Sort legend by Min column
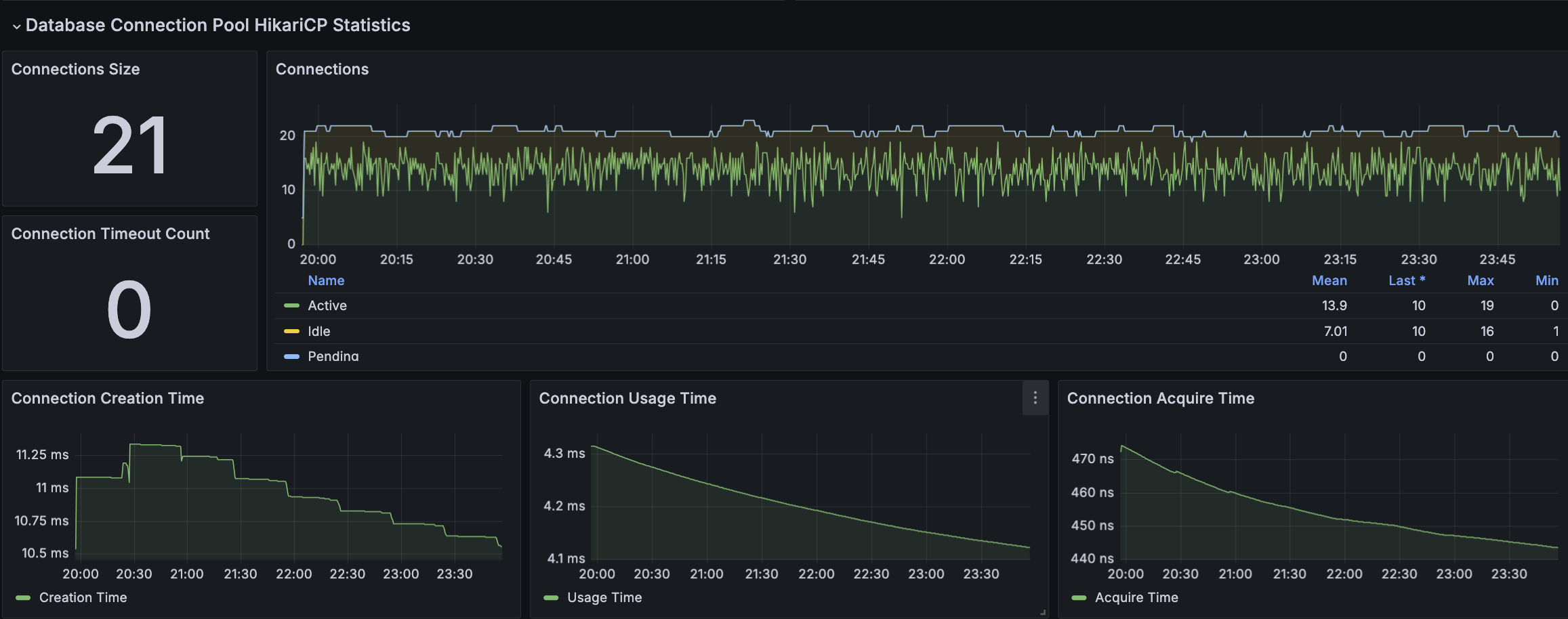 [1546, 280]
